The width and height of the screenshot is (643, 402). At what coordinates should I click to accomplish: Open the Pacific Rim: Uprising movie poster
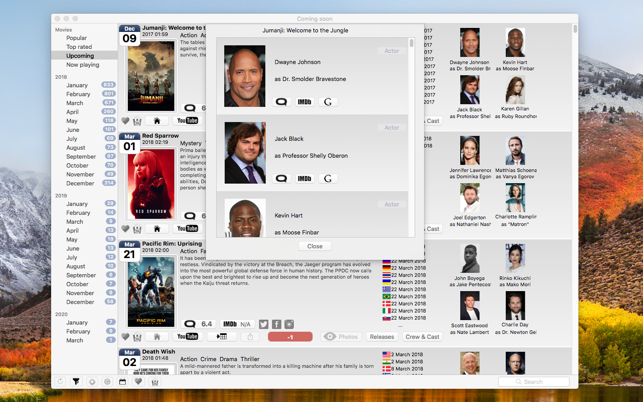[151, 292]
